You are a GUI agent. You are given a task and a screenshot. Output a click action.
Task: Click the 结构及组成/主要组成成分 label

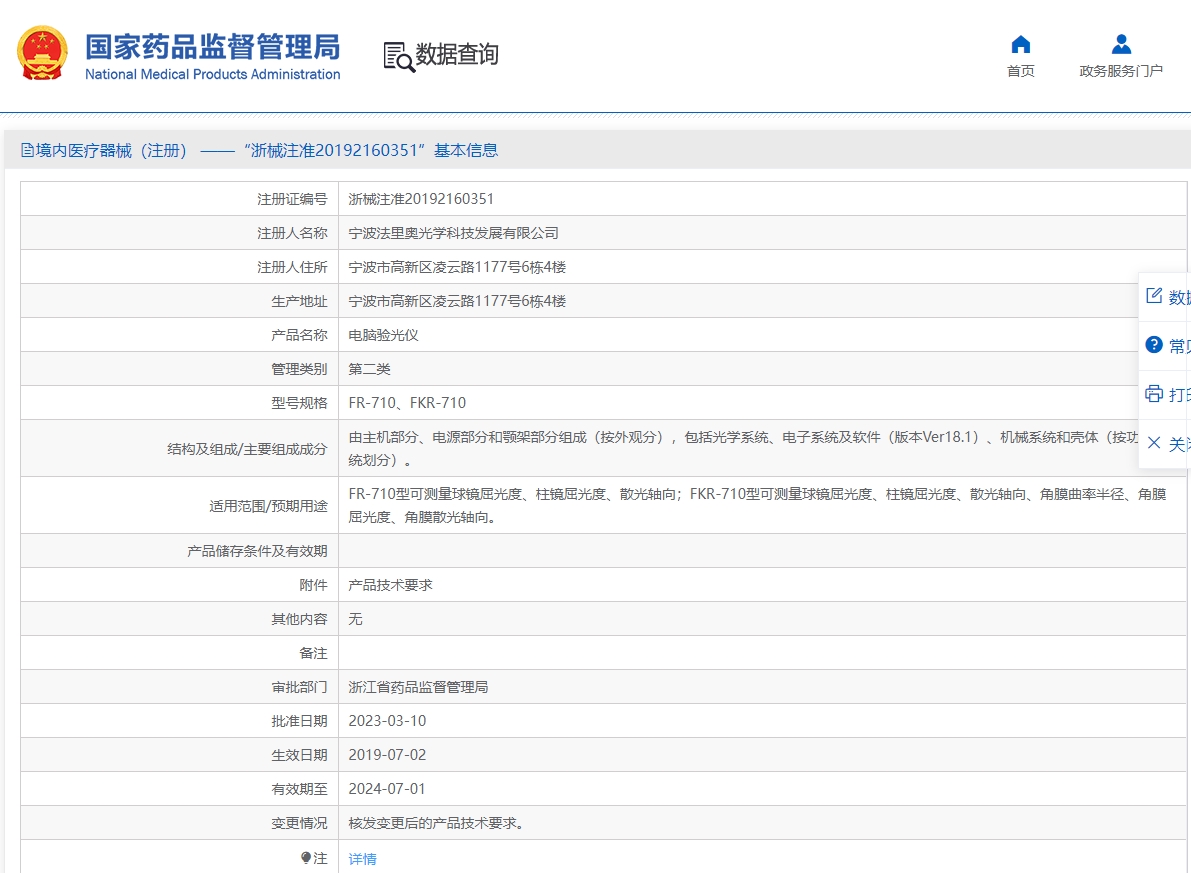click(247, 449)
